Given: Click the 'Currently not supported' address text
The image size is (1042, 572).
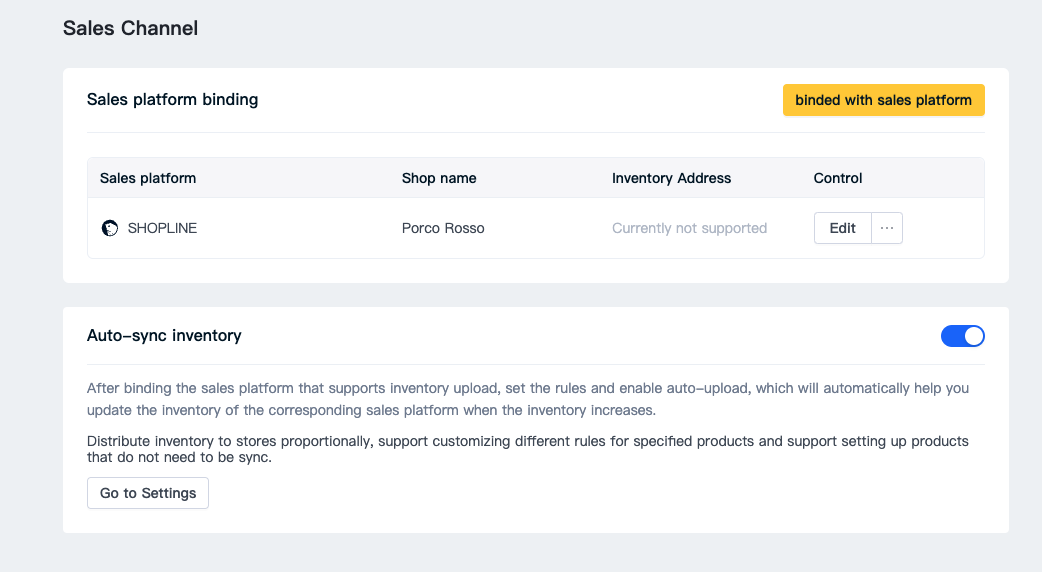Looking at the screenshot, I should [689, 228].
